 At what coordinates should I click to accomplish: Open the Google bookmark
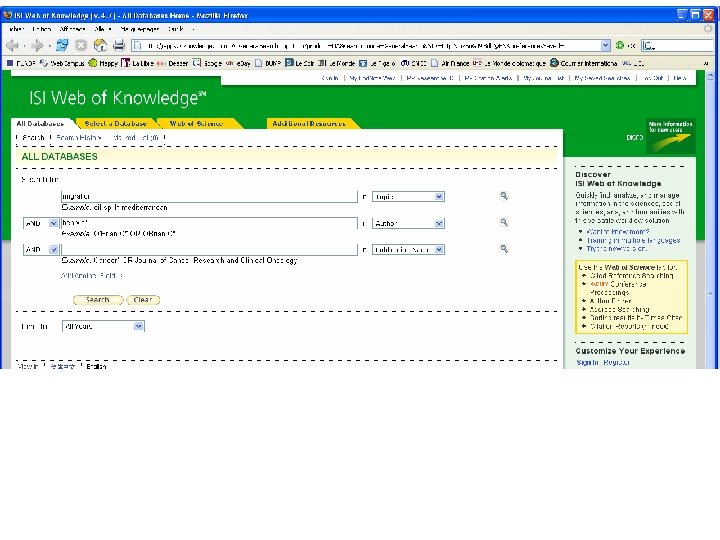click(x=208, y=63)
